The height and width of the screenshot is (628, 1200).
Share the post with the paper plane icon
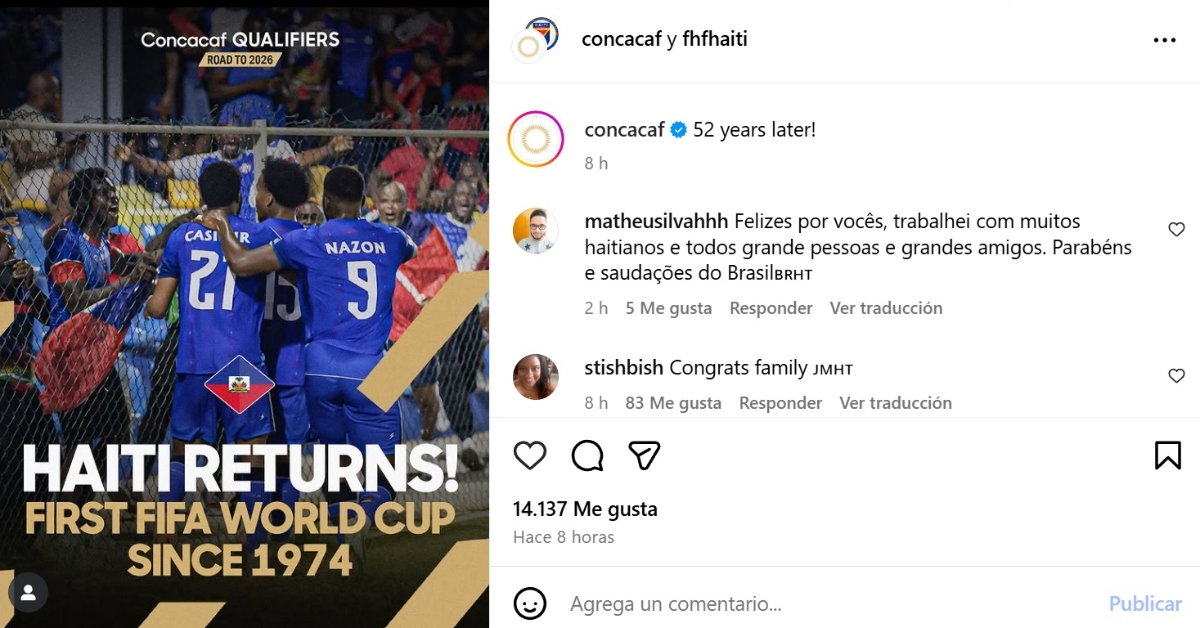[x=645, y=456]
